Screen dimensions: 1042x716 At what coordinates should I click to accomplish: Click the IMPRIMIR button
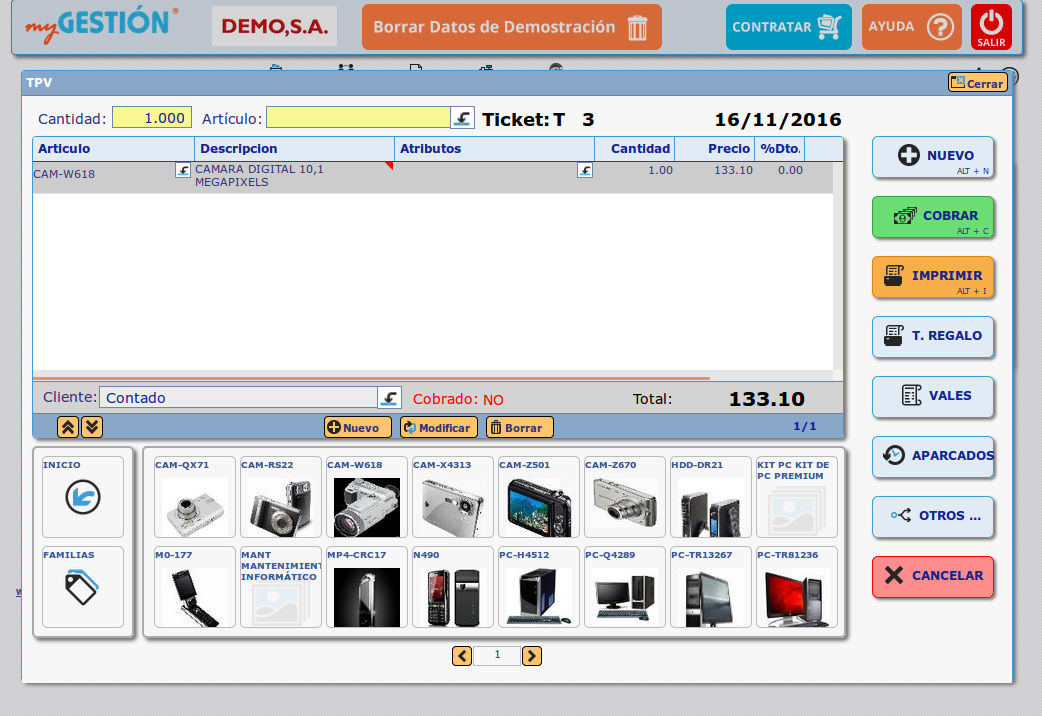coord(932,277)
